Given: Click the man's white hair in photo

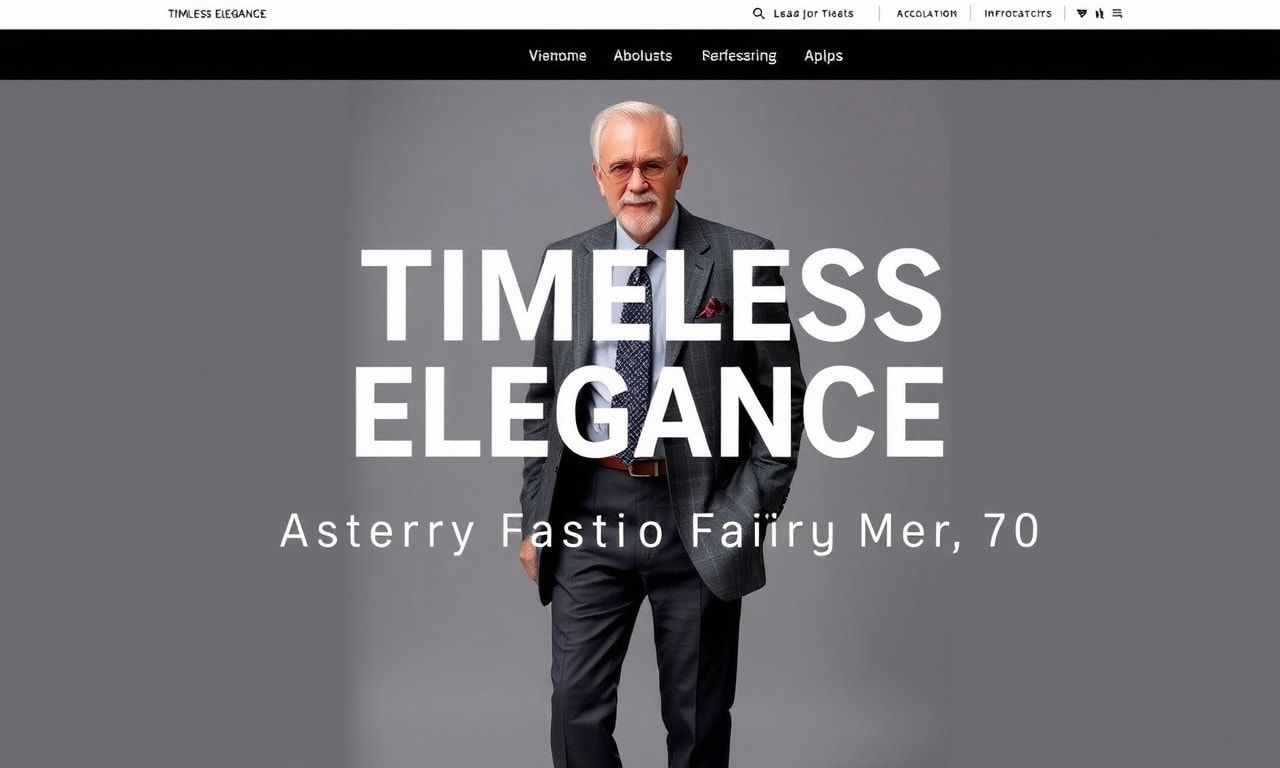Looking at the screenshot, I should click(x=637, y=125).
